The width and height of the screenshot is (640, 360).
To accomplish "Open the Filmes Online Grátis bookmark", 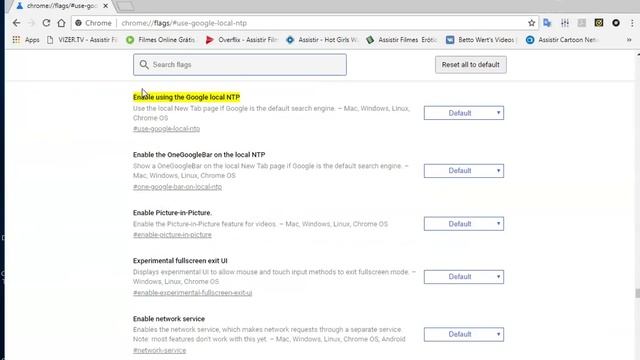I will click(161, 40).
